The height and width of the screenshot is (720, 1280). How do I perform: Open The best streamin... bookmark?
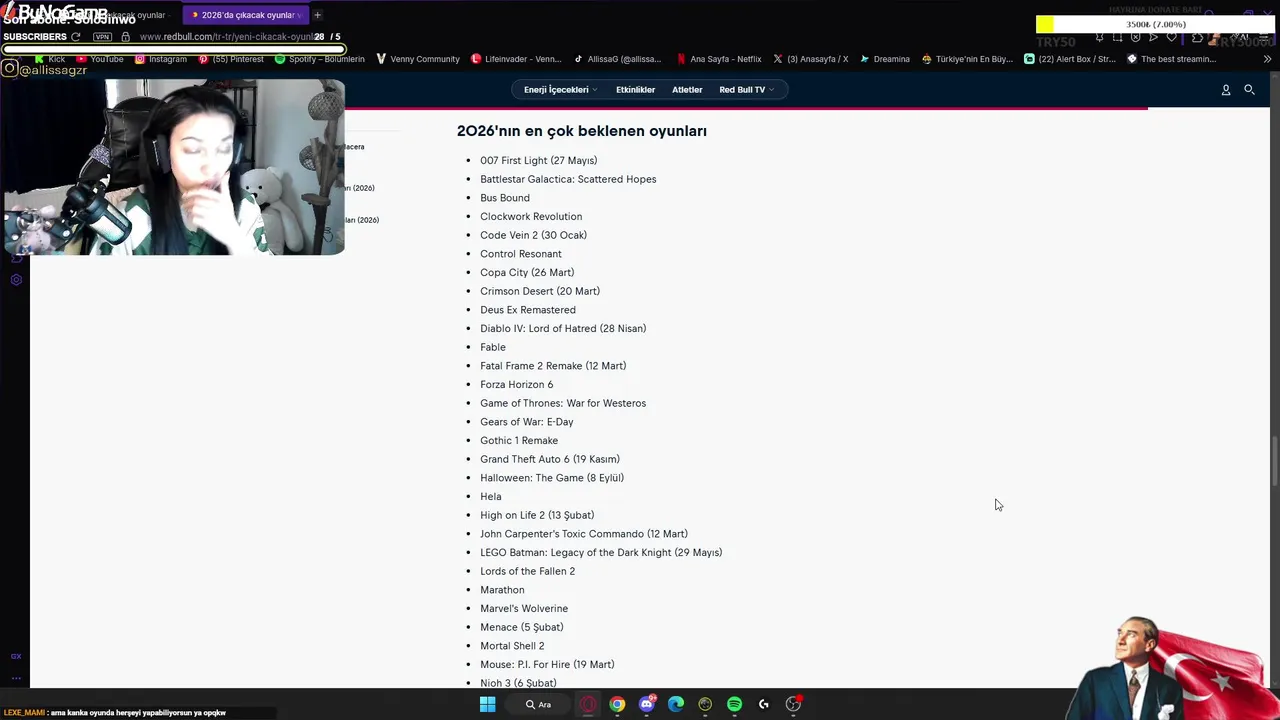(1171, 59)
